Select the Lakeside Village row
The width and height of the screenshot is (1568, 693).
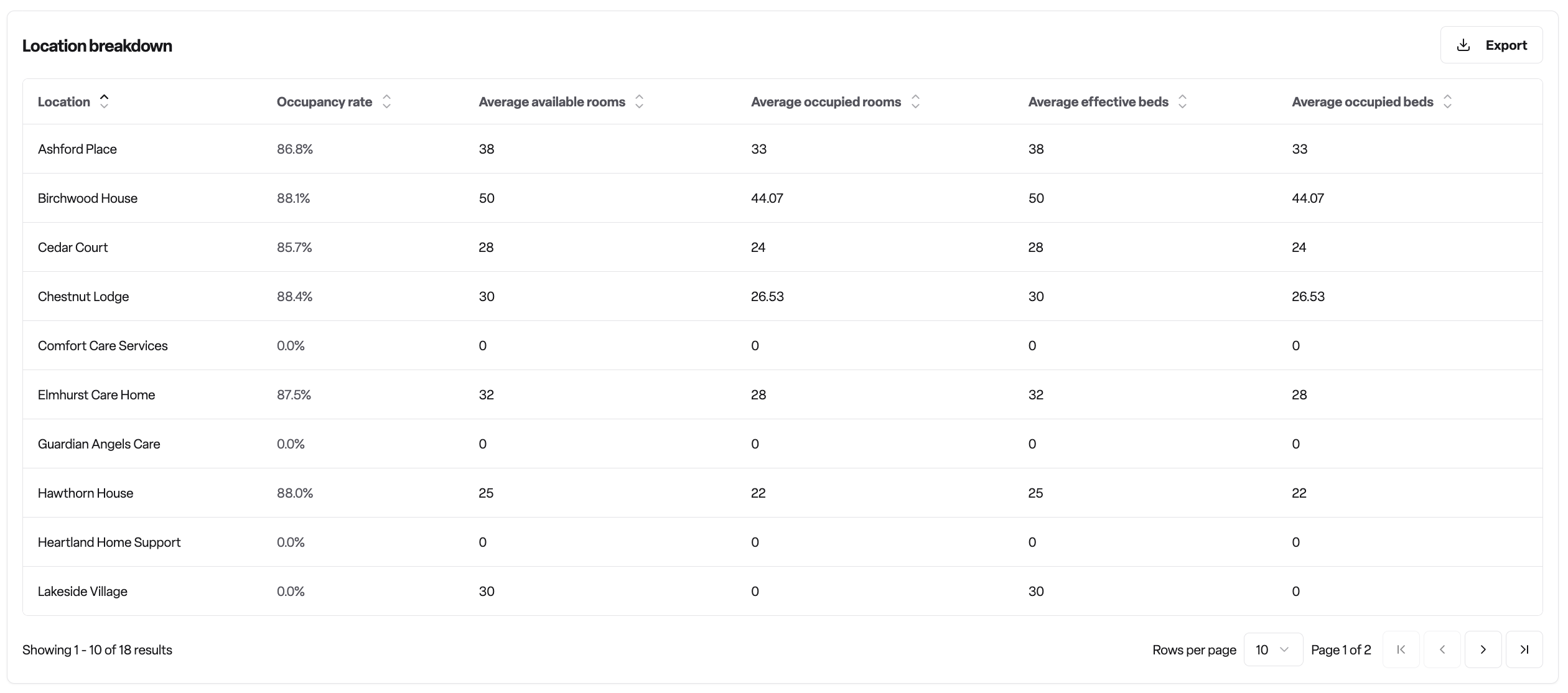[783, 591]
